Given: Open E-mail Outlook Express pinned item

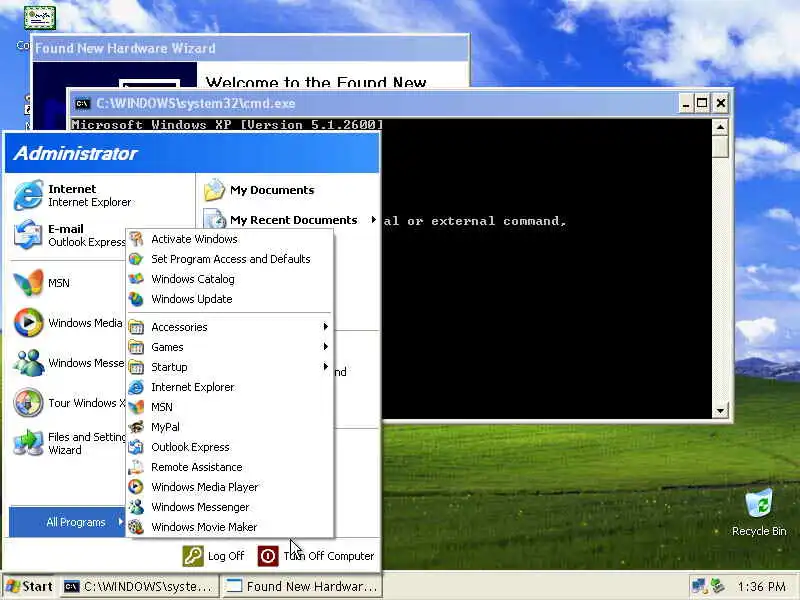Looking at the screenshot, I should (x=69, y=235).
